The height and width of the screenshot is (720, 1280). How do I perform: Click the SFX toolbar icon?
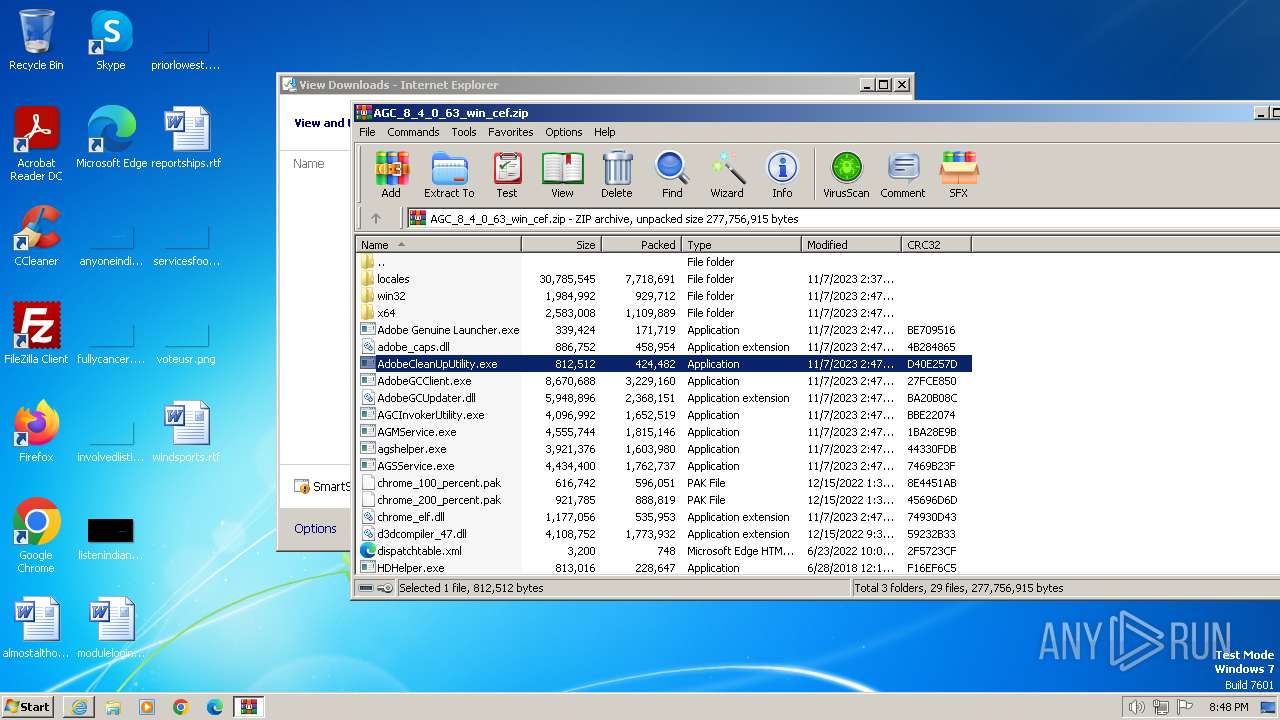point(958,175)
